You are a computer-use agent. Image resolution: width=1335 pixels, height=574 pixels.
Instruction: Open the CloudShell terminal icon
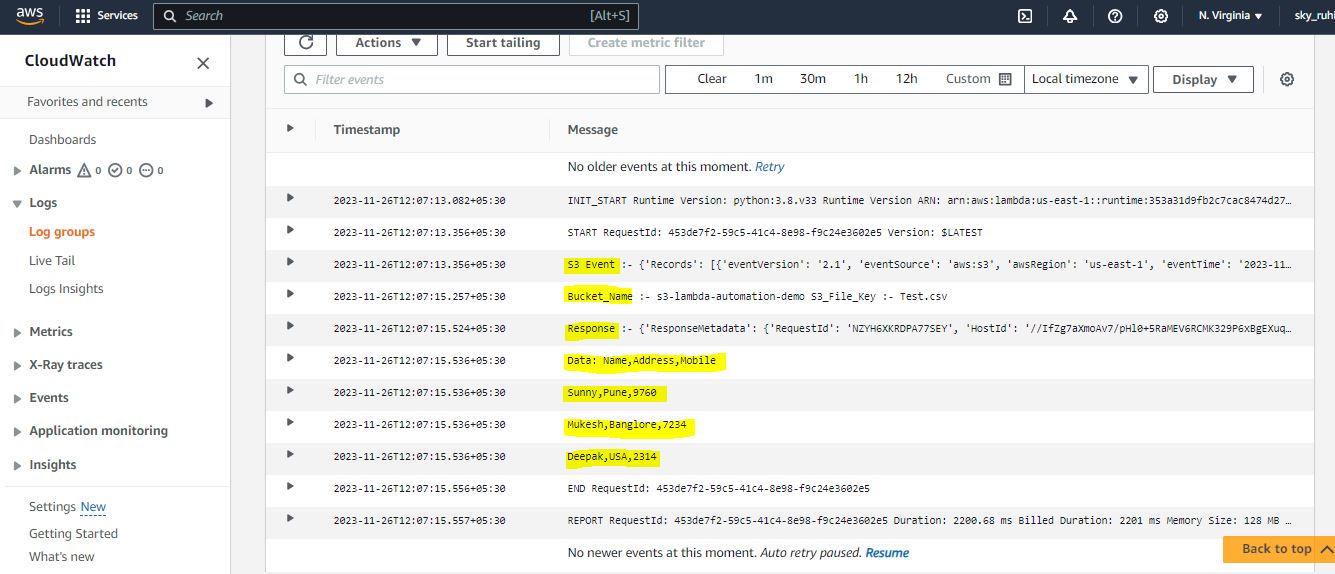(1025, 16)
